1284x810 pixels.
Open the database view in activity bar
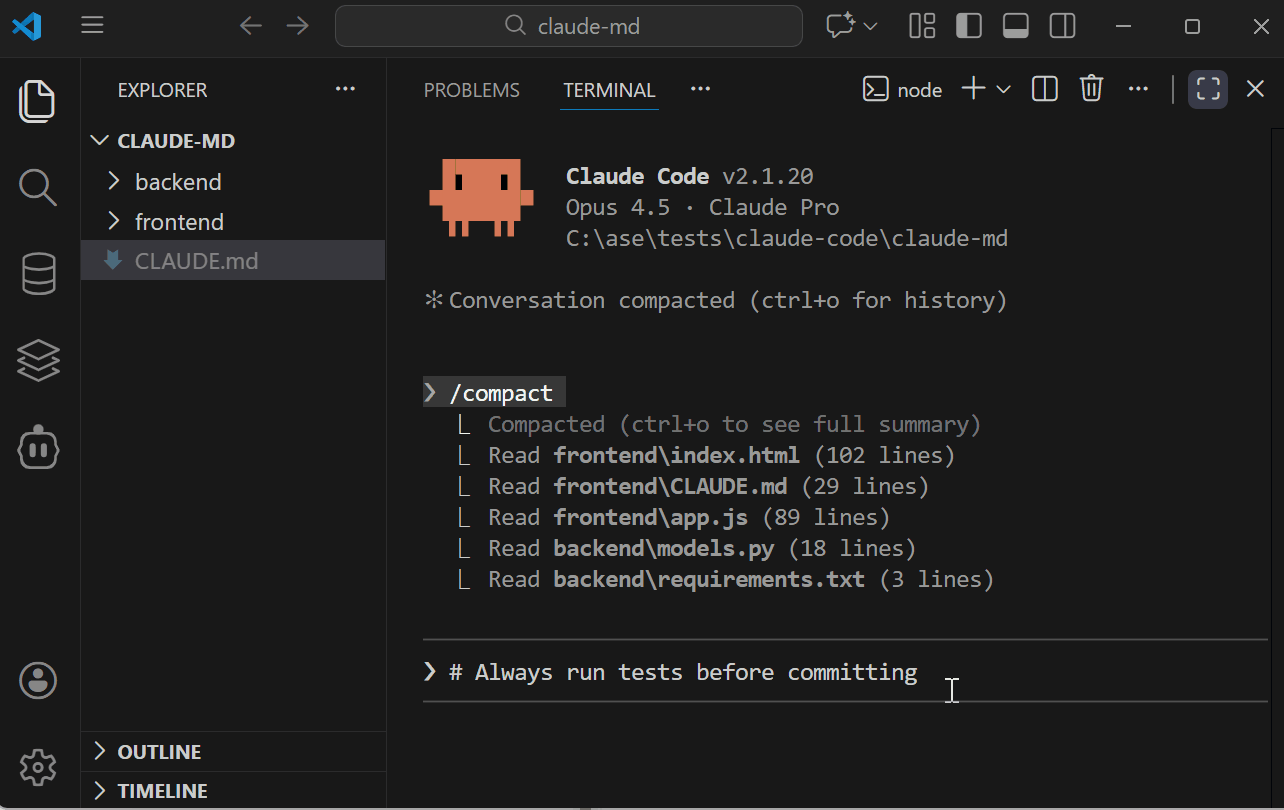click(38, 274)
